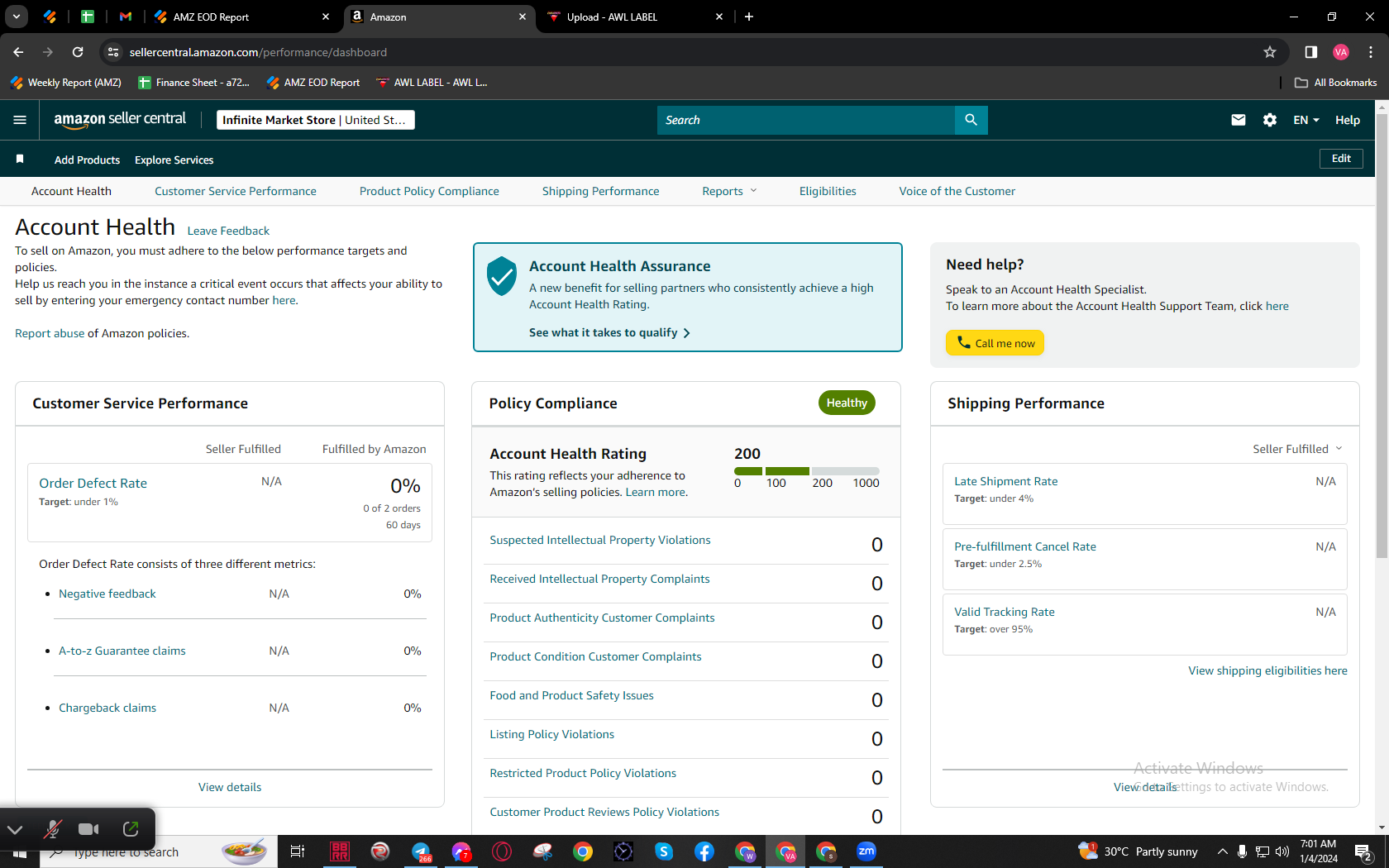Image resolution: width=1389 pixels, height=868 pixels.
Task: Select the Product Policy Compliance tab
Action: pyautogui.click(x=429, y=191)
